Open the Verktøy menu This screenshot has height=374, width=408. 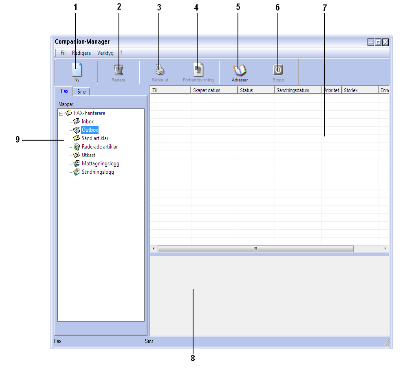coord(105,53)
